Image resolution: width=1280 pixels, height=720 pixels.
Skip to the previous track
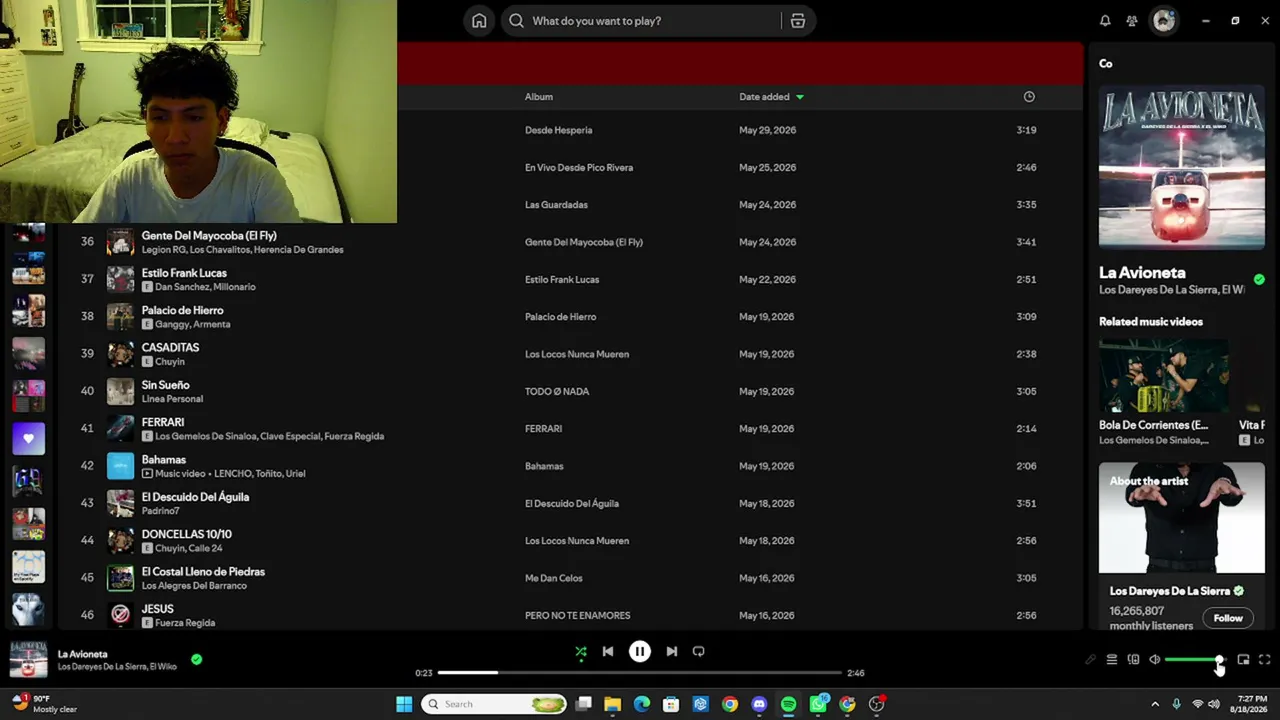(x=608, y=652)
